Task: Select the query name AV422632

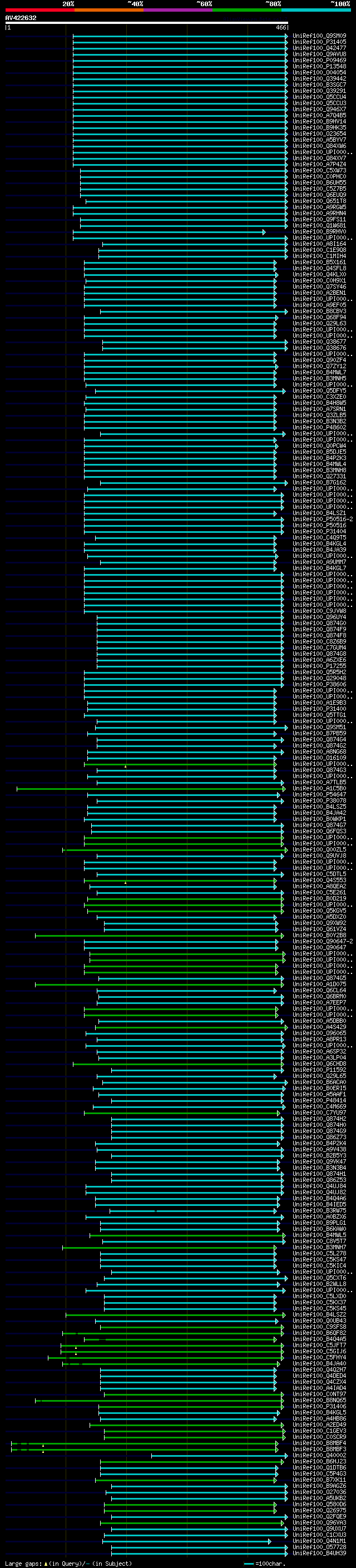Action: click(21, 18)
